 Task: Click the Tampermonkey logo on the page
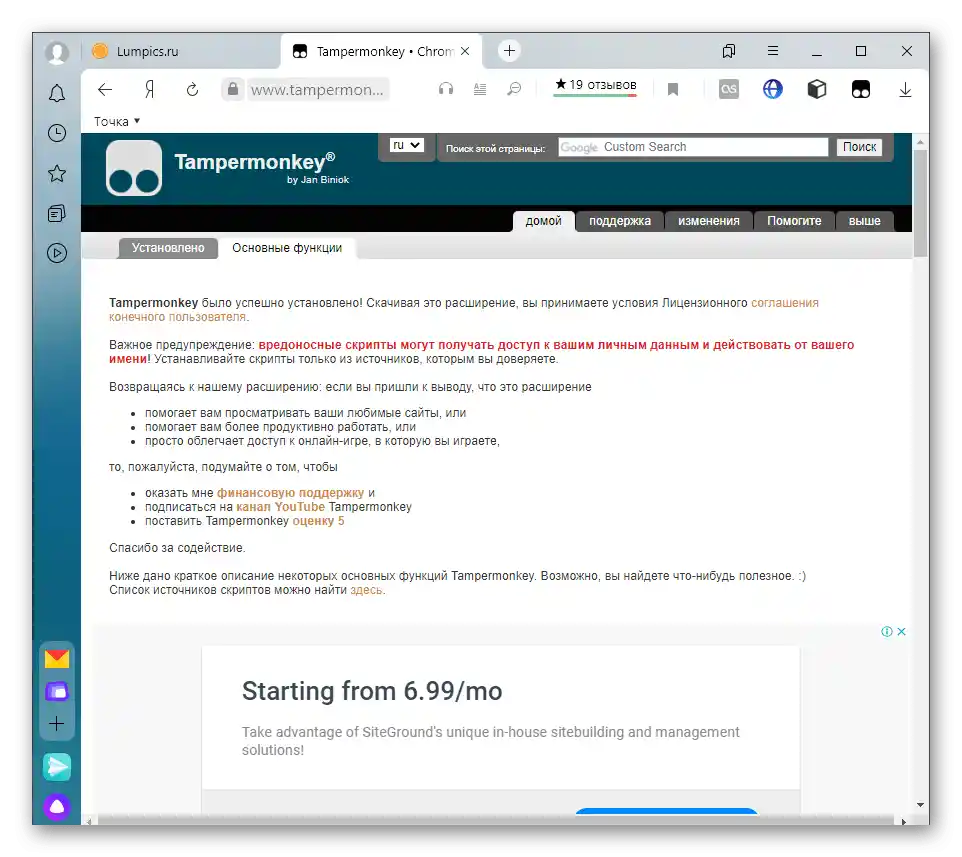(134, 168)
